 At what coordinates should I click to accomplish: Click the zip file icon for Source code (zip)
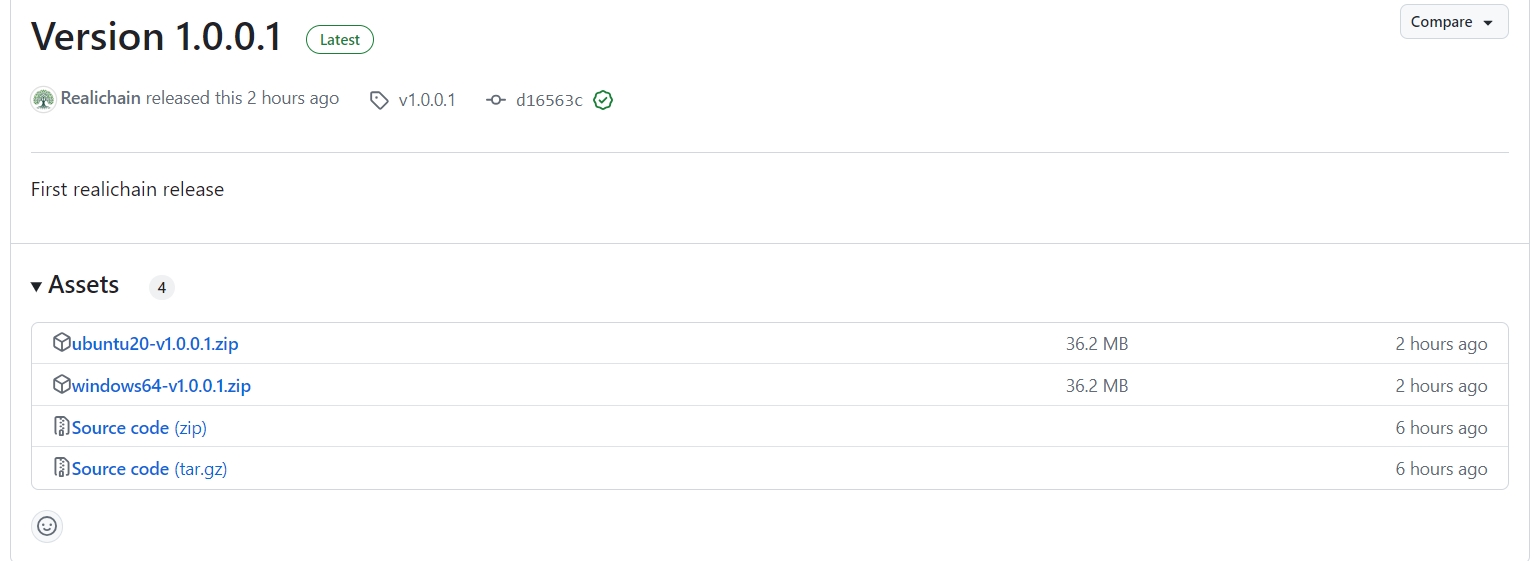(62, 427)
